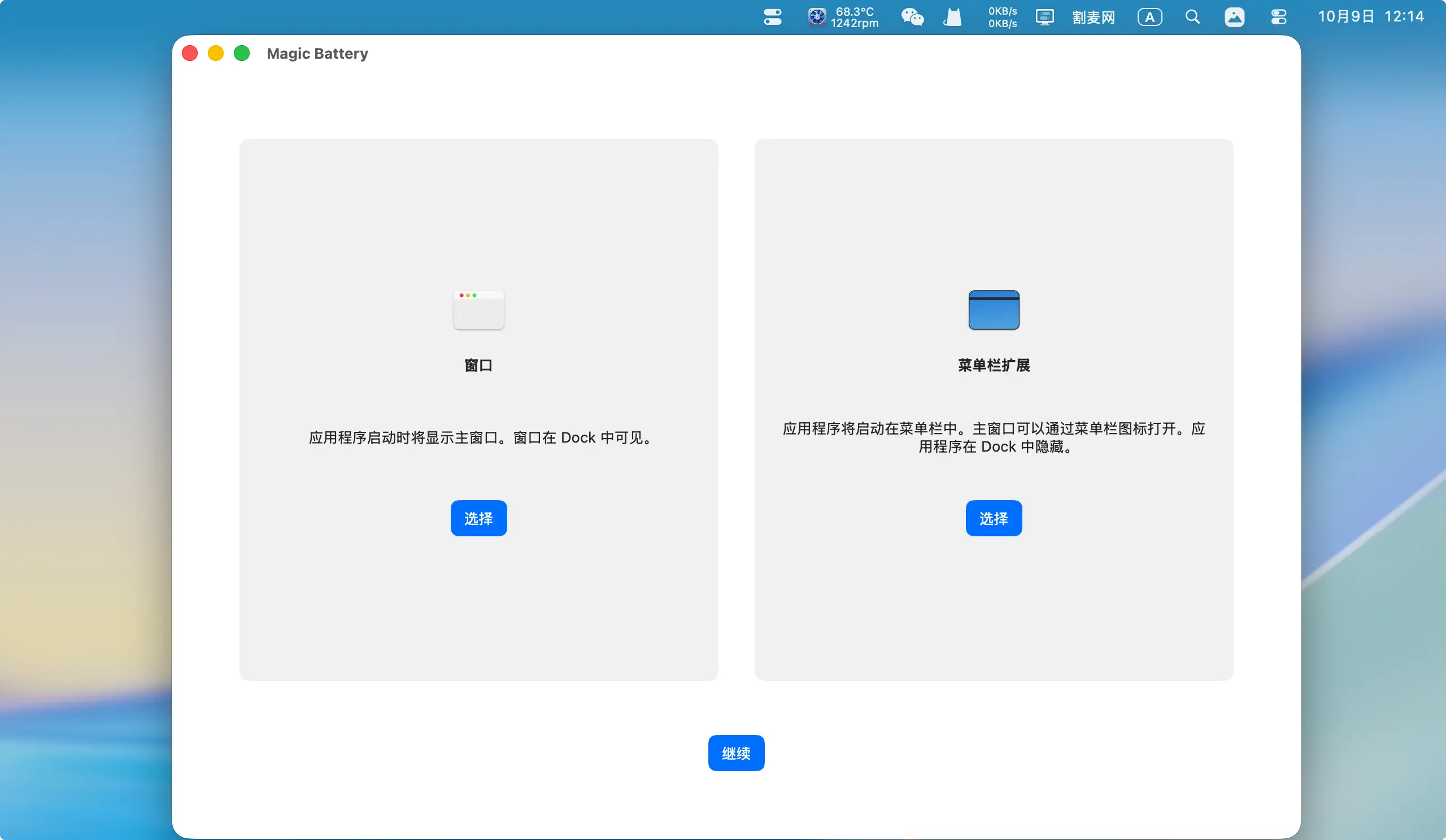Click the fan temperature monitor icon
This screenshot has height=840, width=1446.
pyautogui.click(x=817, y=17)
